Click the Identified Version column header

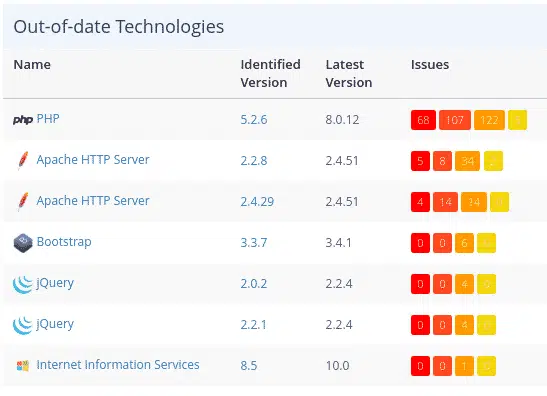pyautogui.click(x=270, y=74)
